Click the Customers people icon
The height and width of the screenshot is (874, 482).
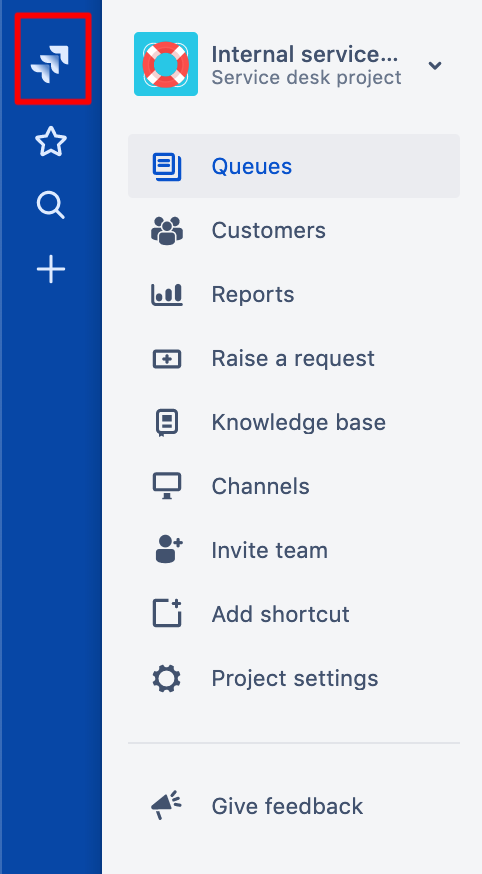click(x=167, y=230)
